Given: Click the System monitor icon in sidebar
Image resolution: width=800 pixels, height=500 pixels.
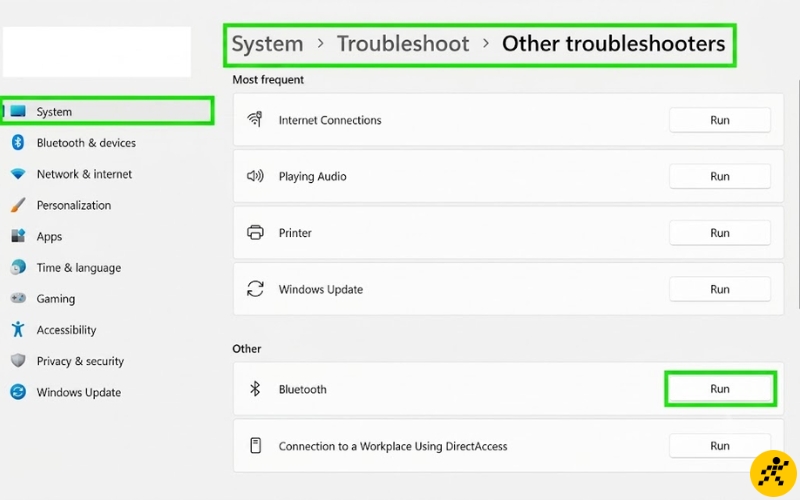Looking at the screenshot, I should pos(18,111).
